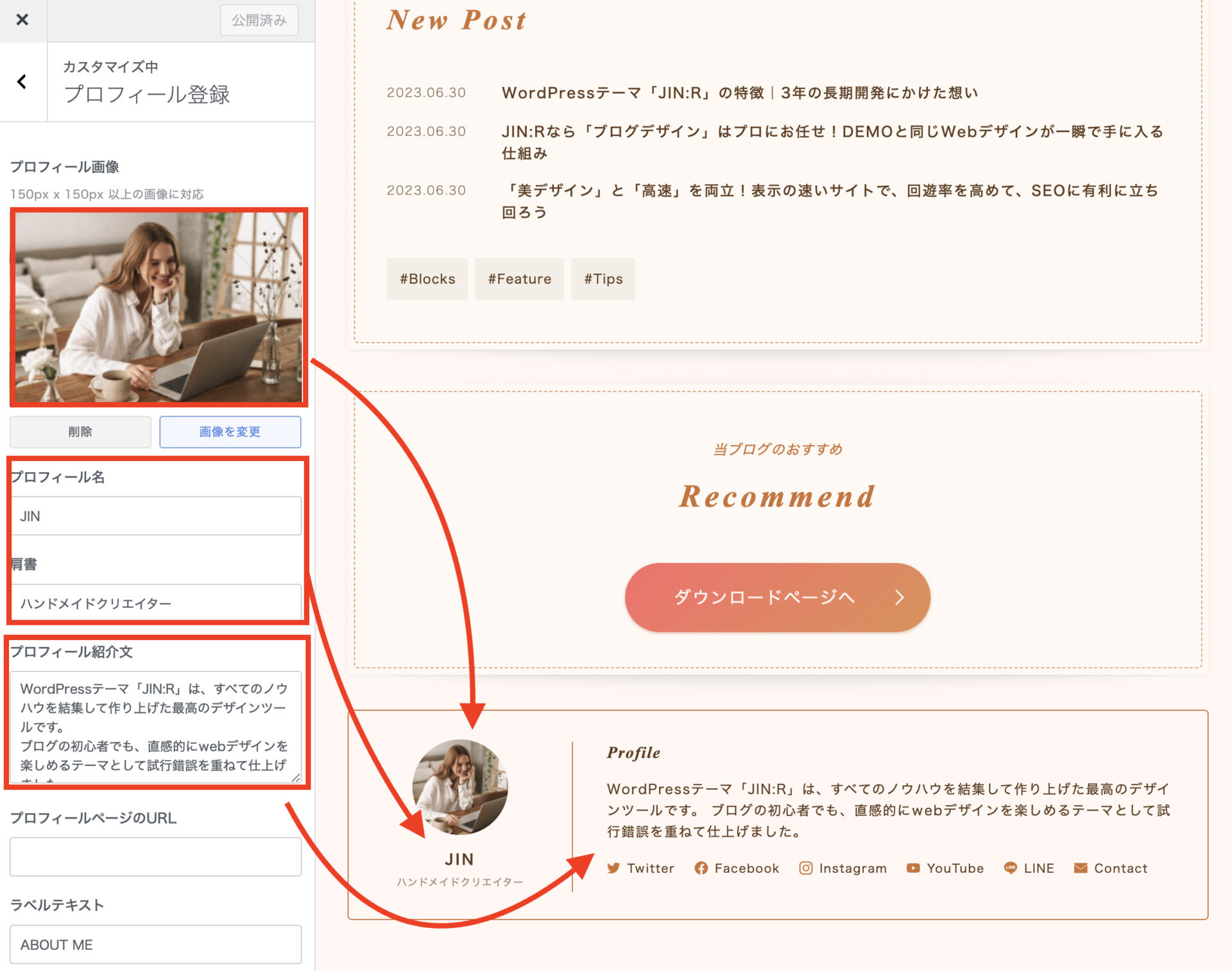Open the Twitter text link
The width and height of the screenshot is (1232, 971).
651,868
